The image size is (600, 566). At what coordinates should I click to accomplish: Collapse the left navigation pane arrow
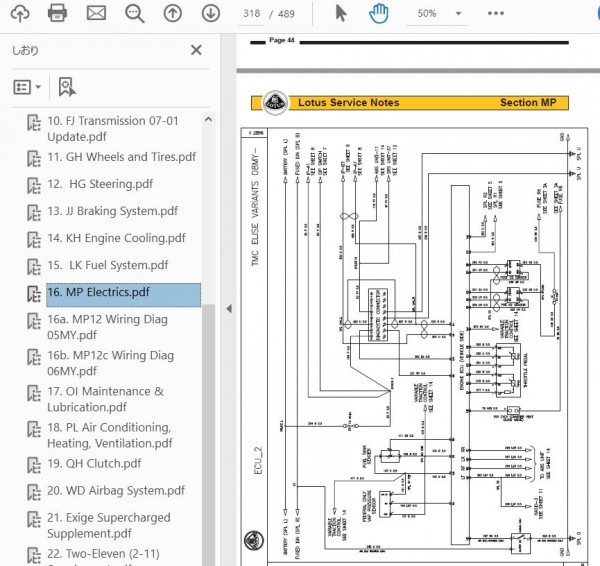[229, 308]
